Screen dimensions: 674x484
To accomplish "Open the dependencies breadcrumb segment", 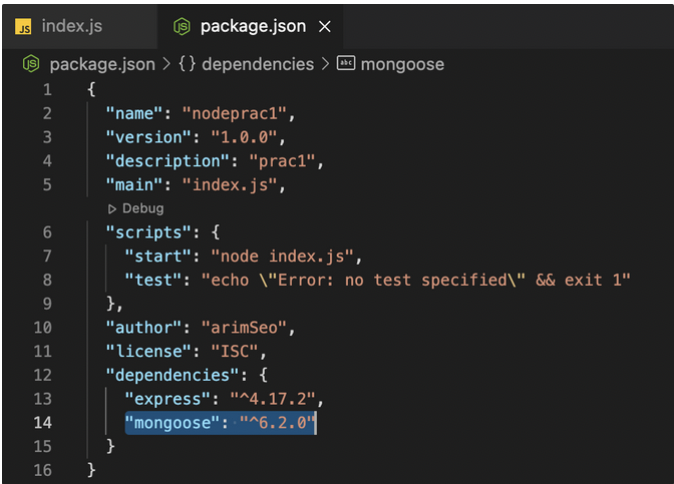I will click(x=258, y=64).
